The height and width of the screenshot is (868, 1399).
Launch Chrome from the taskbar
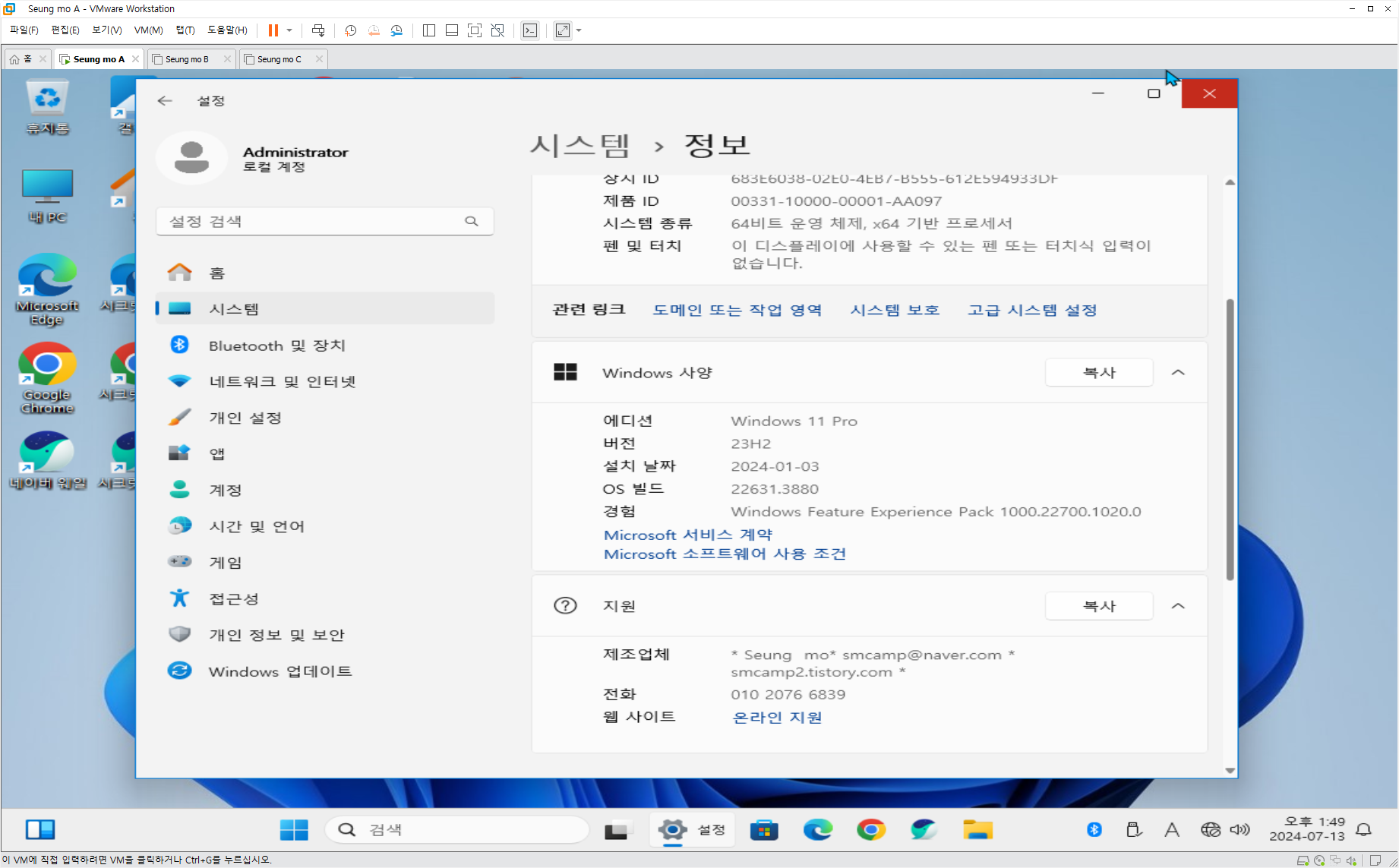click(871, 830)
